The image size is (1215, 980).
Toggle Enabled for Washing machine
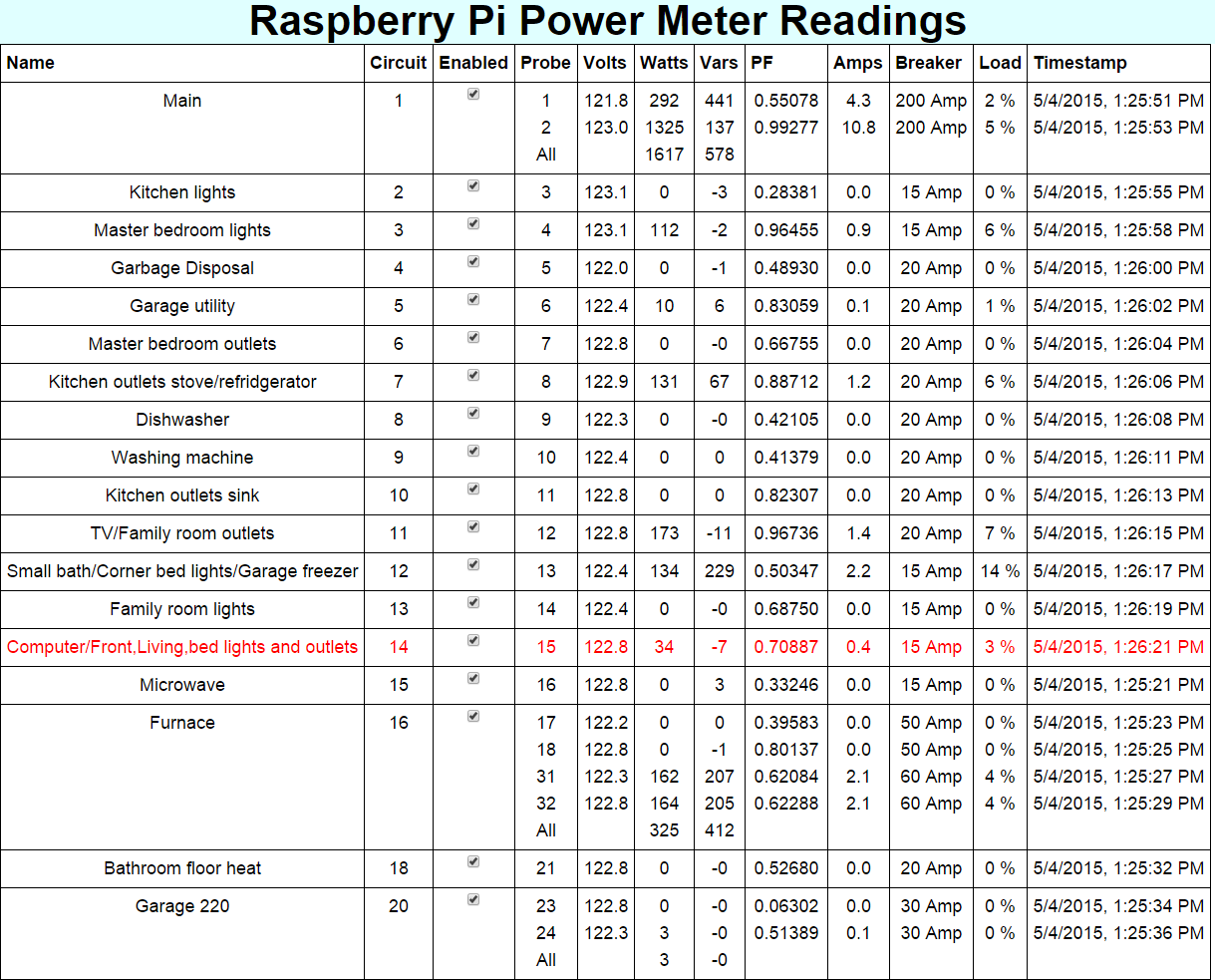click(473, 452)
